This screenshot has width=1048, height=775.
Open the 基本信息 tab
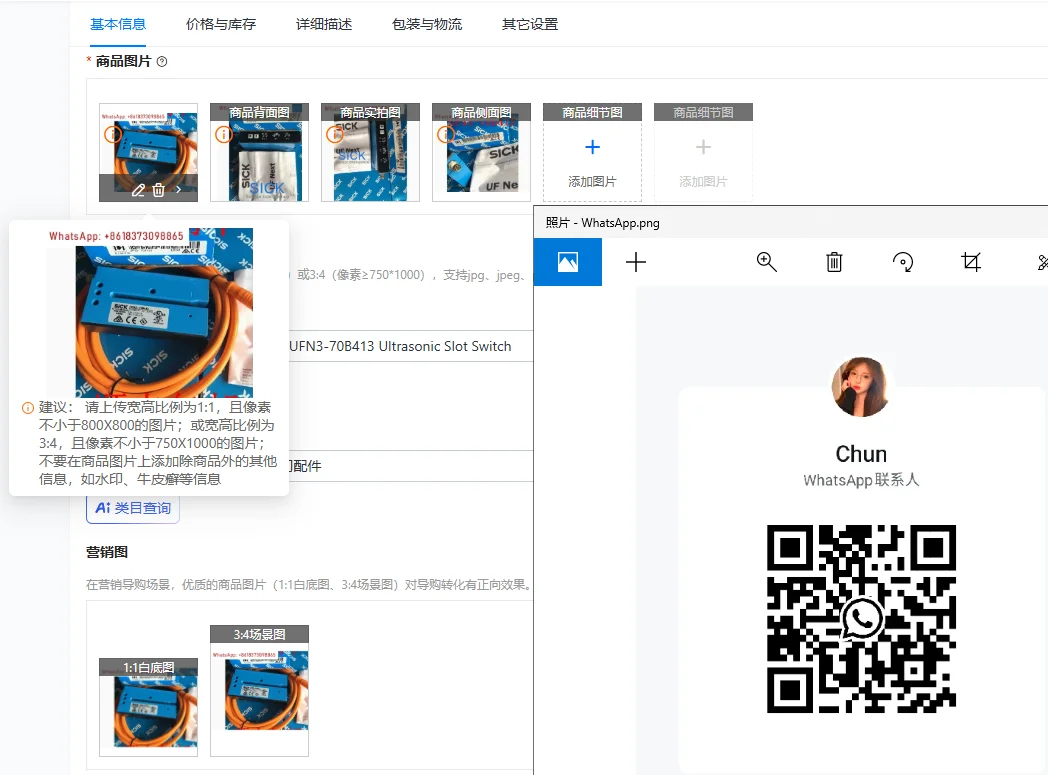pyautogui.click(x=118, y=25)
